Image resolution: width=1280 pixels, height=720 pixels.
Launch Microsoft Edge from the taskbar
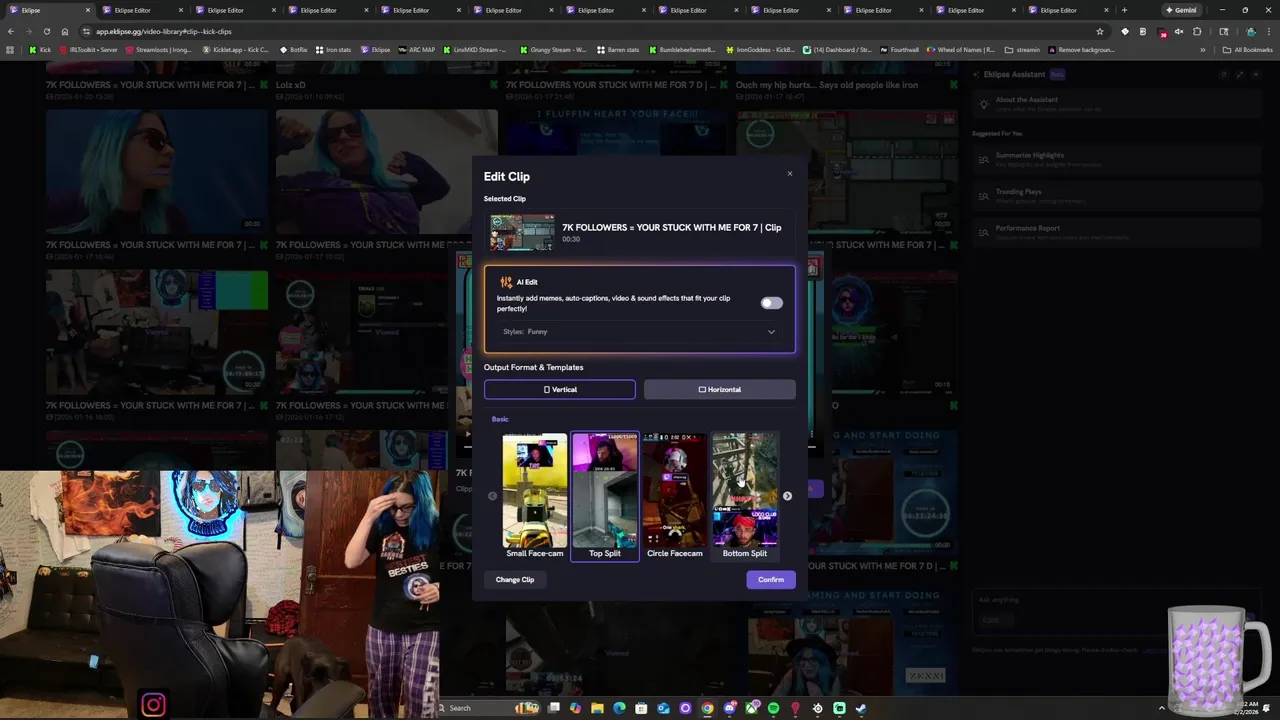(x=619, y=708)
